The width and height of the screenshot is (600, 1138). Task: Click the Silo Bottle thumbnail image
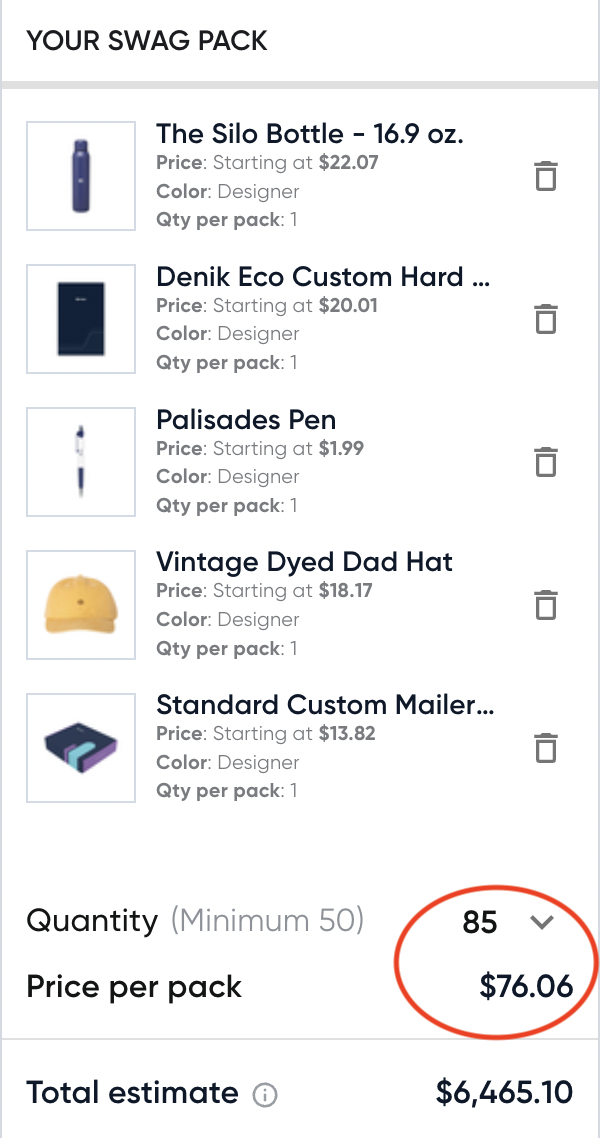click(80, 176)
